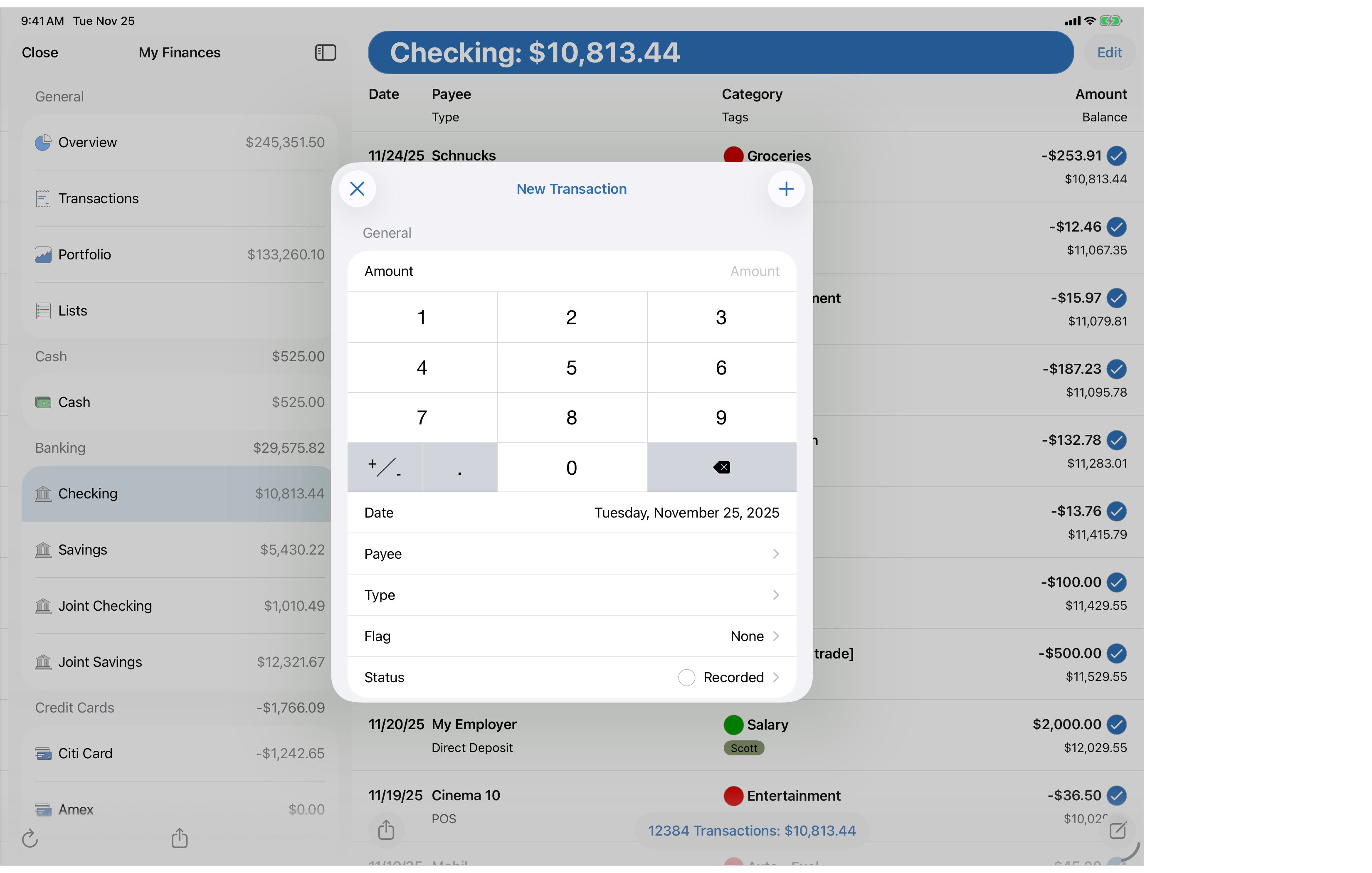
Task: Tap the plus/minus sign key
Action: click(x=385, y=467)
